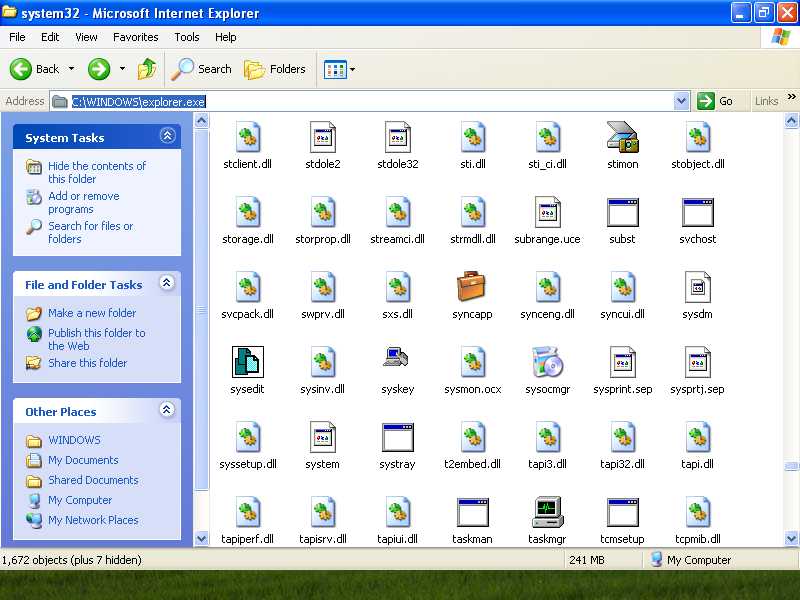Image resolution: width=800 pixels, height=600 pixels.
Task: Click the Go button
Action: [715, 101]
